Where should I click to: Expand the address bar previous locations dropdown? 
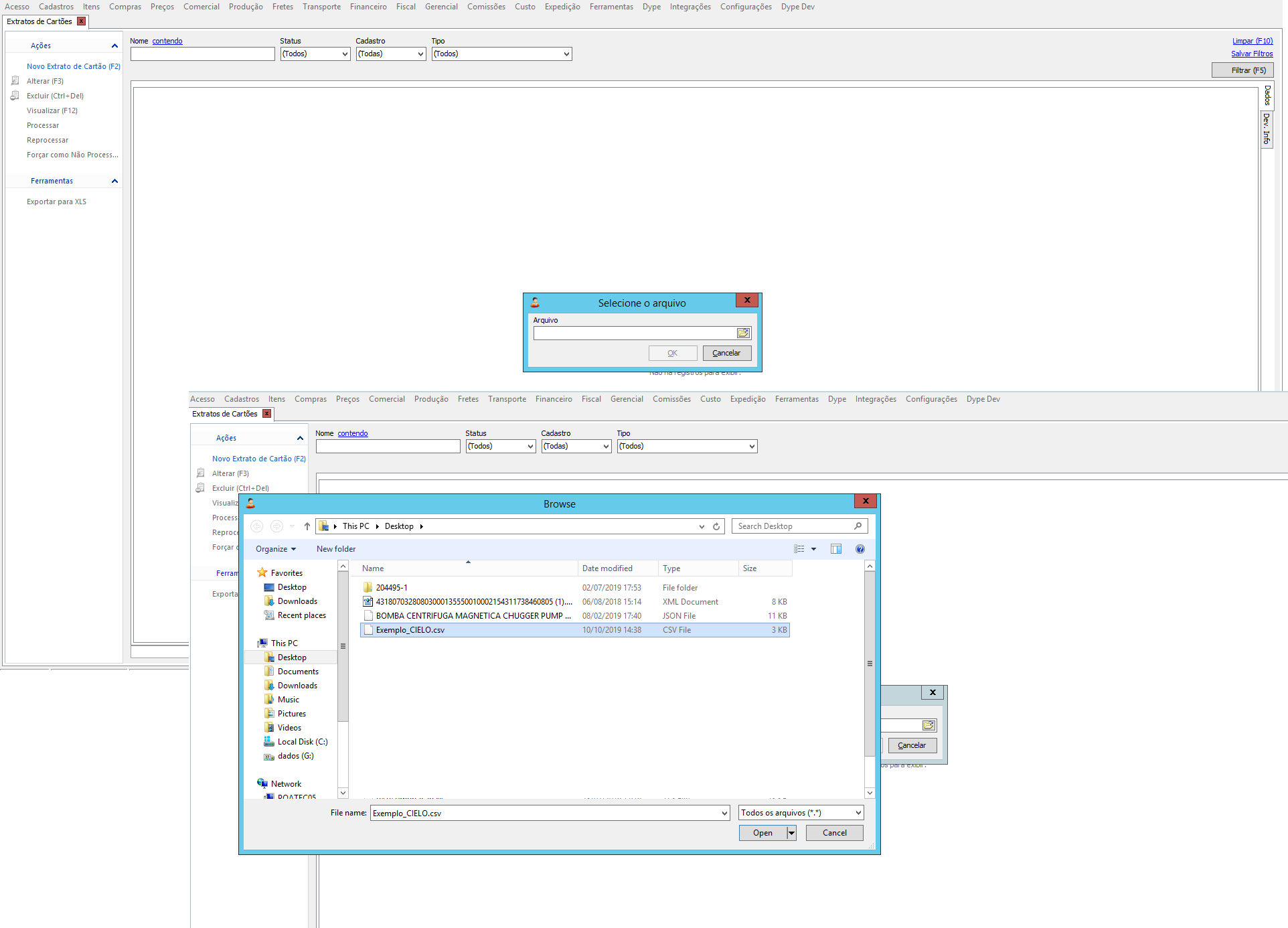[x=702, y=526]
